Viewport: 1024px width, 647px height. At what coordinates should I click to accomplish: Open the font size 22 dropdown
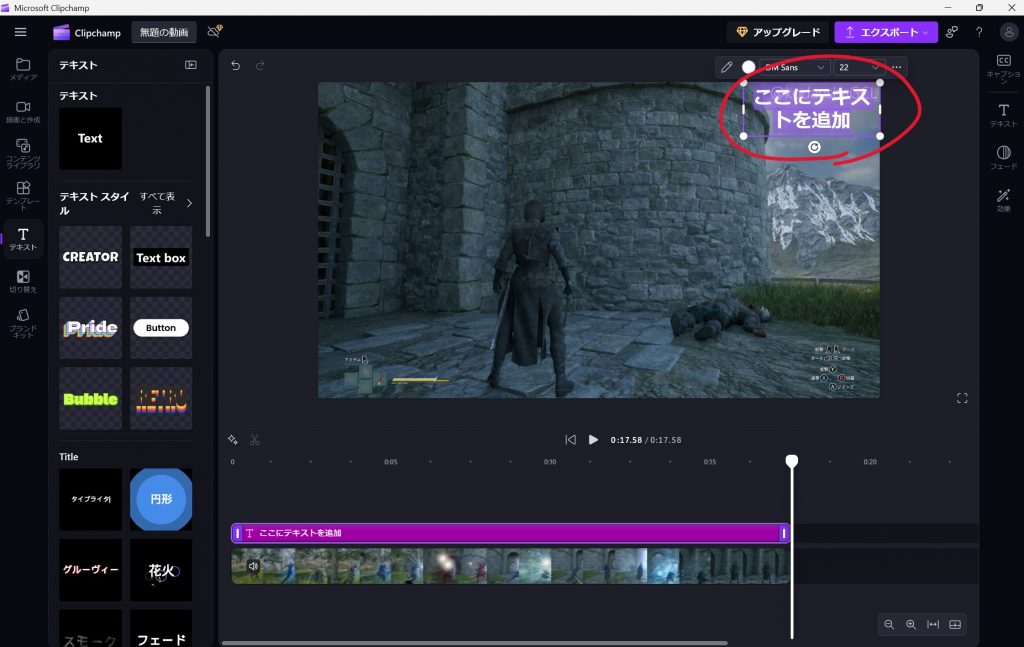point(859,67)
